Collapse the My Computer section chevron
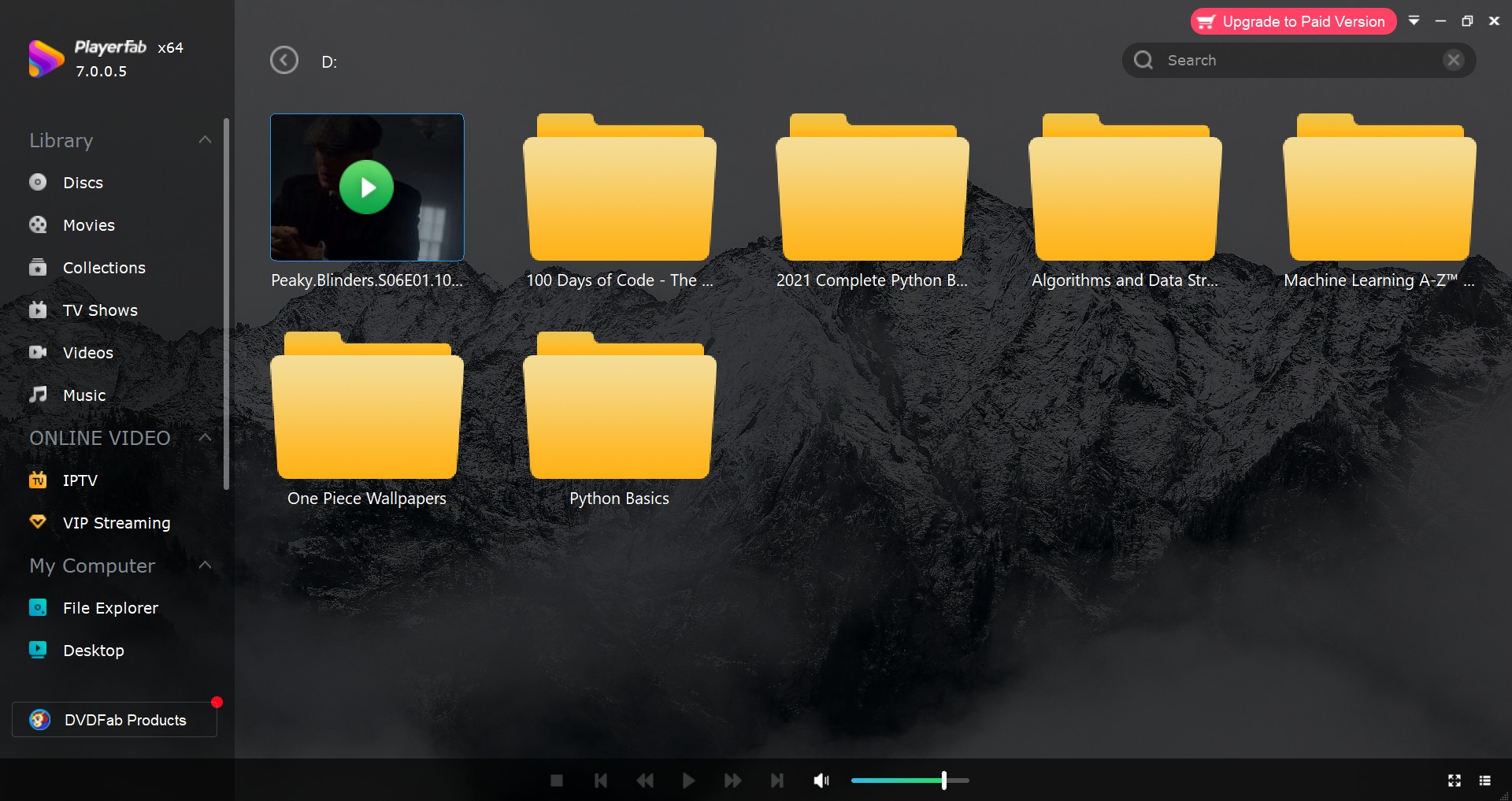This screenshot has width=1512, height=801. point(205,565)
